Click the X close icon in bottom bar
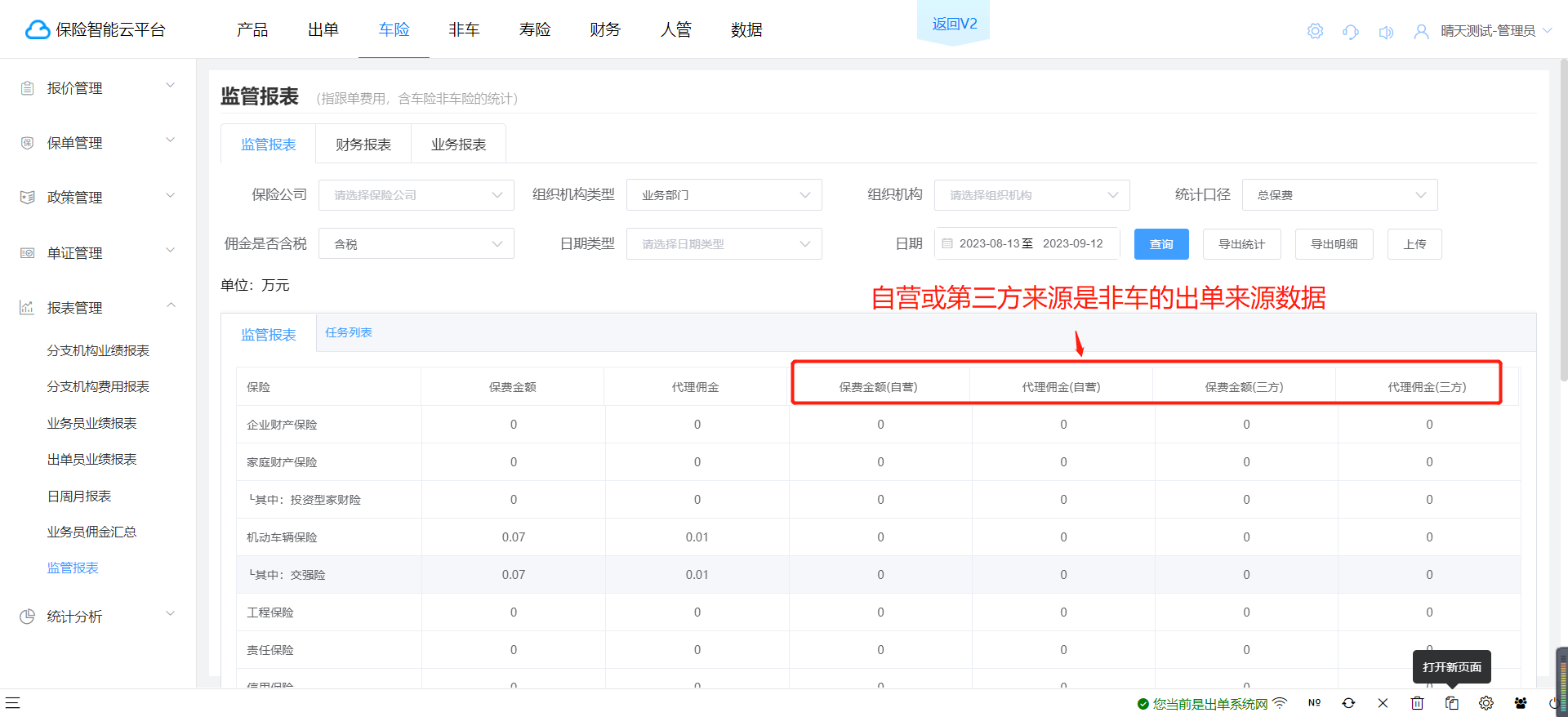1568x717 pixels. coord(1383,702)
